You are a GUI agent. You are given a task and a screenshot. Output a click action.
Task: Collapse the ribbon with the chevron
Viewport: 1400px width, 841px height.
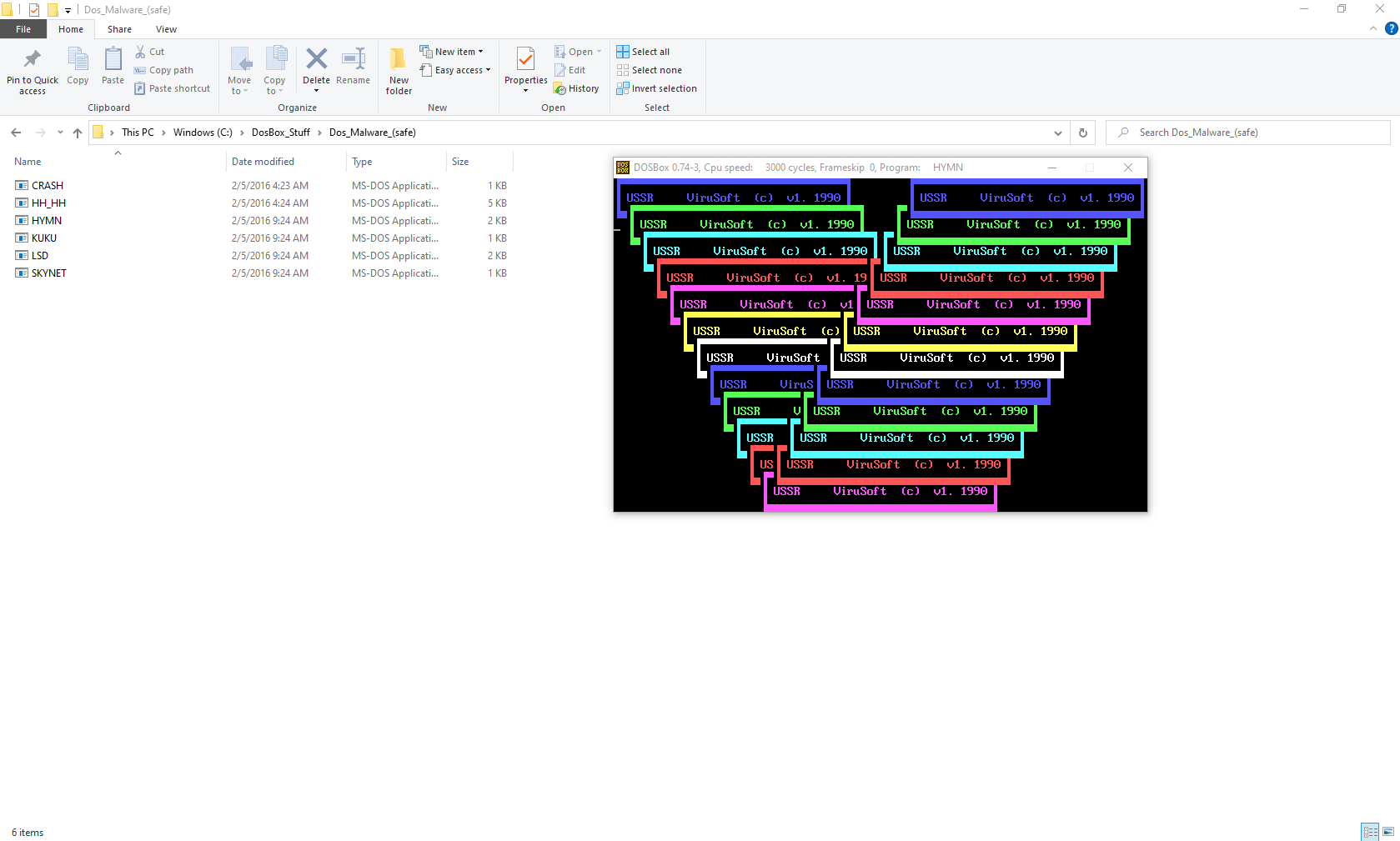(1372, 28)
